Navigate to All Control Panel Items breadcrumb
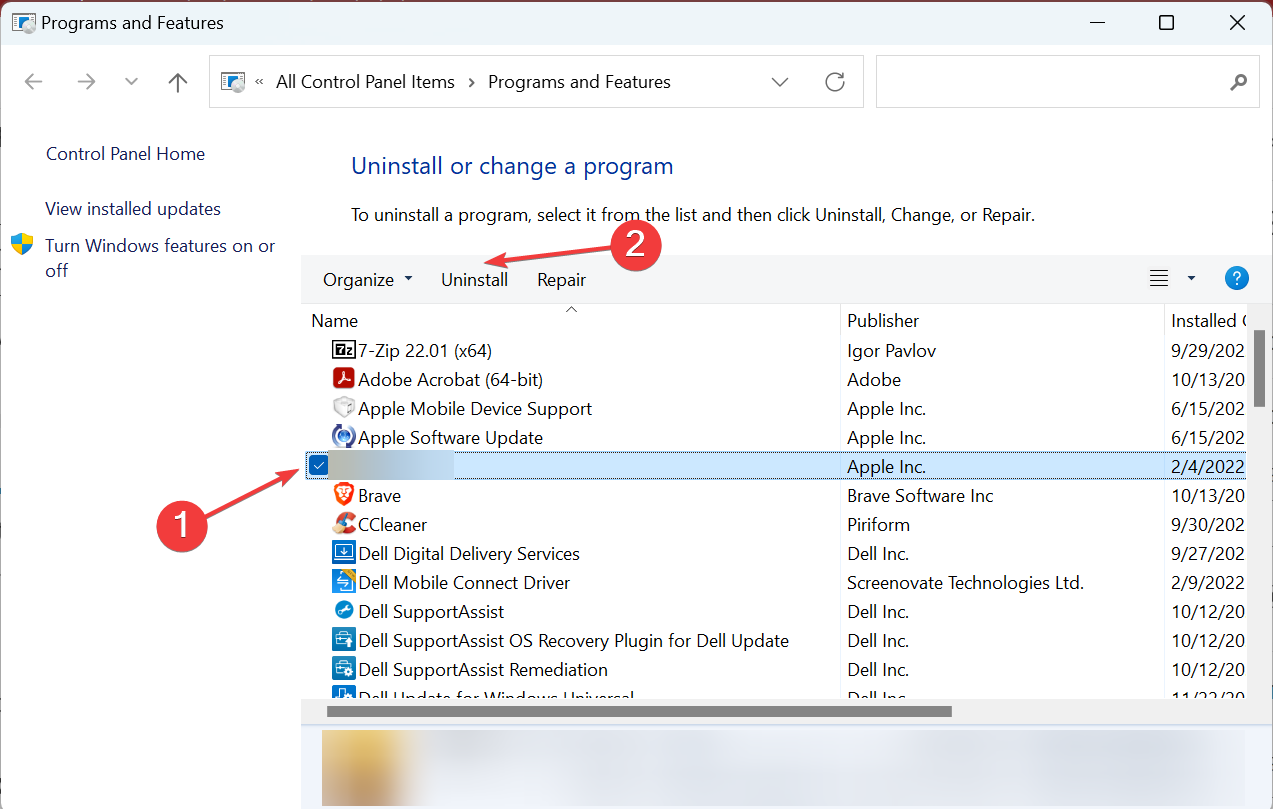 click(365, 82)
